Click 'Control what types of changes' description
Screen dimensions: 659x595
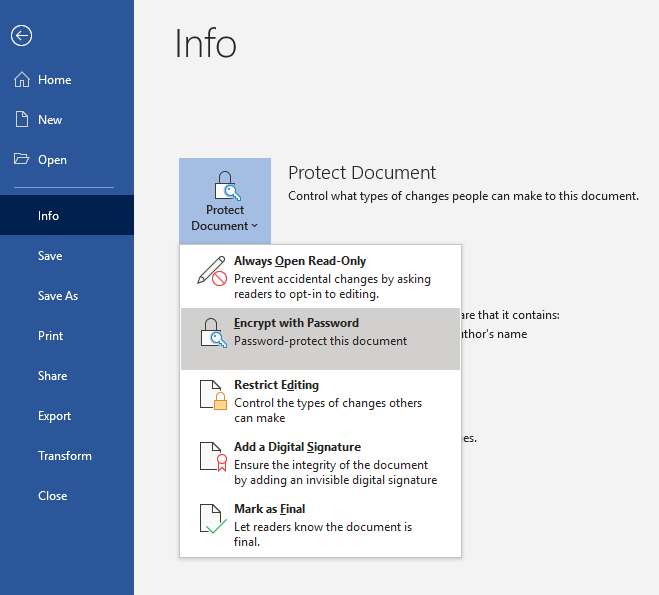point(463,196)
